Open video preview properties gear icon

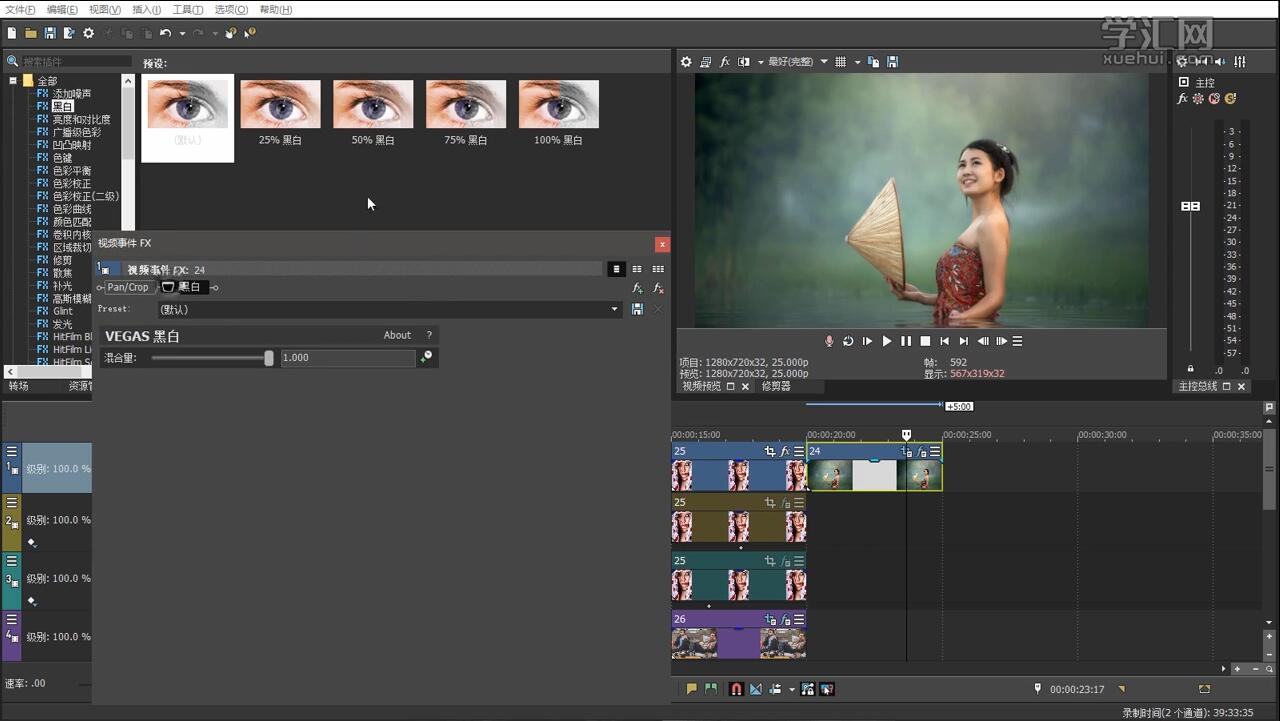click(686, 62)
